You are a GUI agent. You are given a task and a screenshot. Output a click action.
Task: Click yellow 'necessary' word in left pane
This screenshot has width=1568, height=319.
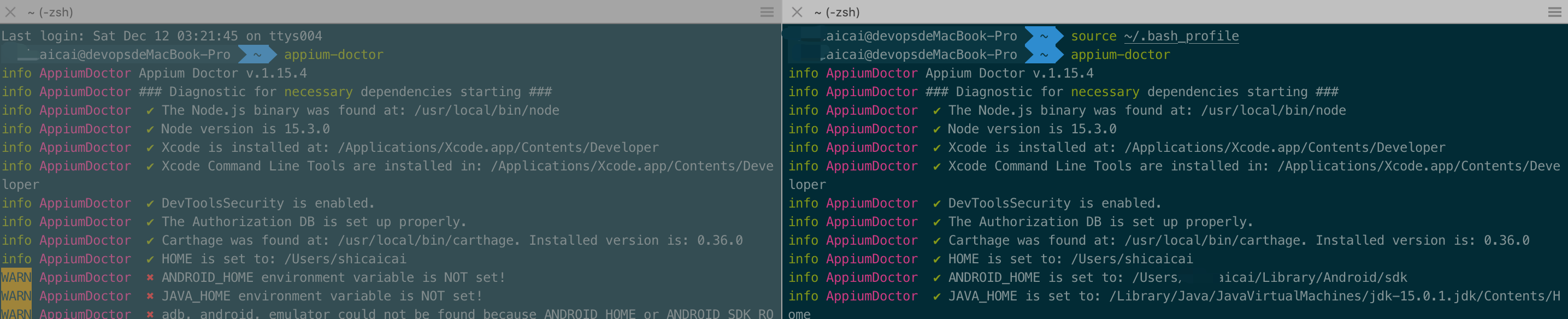319,92
